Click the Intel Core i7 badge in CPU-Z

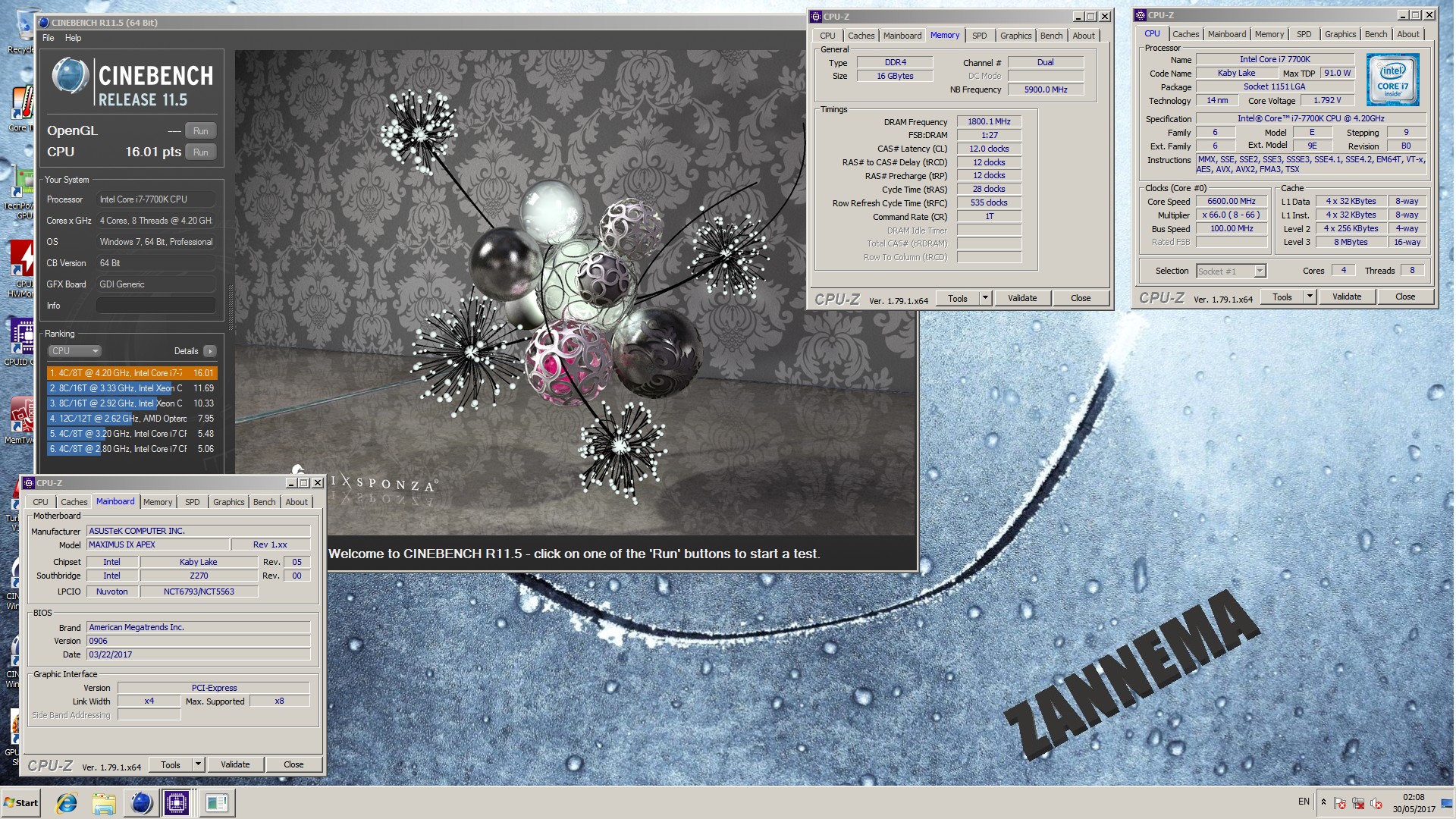pos(1392,80)
